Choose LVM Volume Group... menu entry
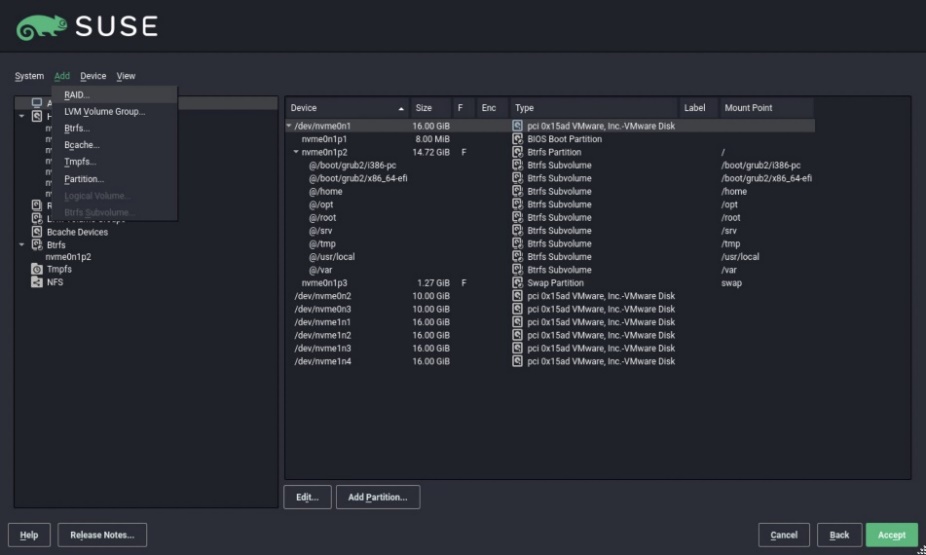 point(115,112)
